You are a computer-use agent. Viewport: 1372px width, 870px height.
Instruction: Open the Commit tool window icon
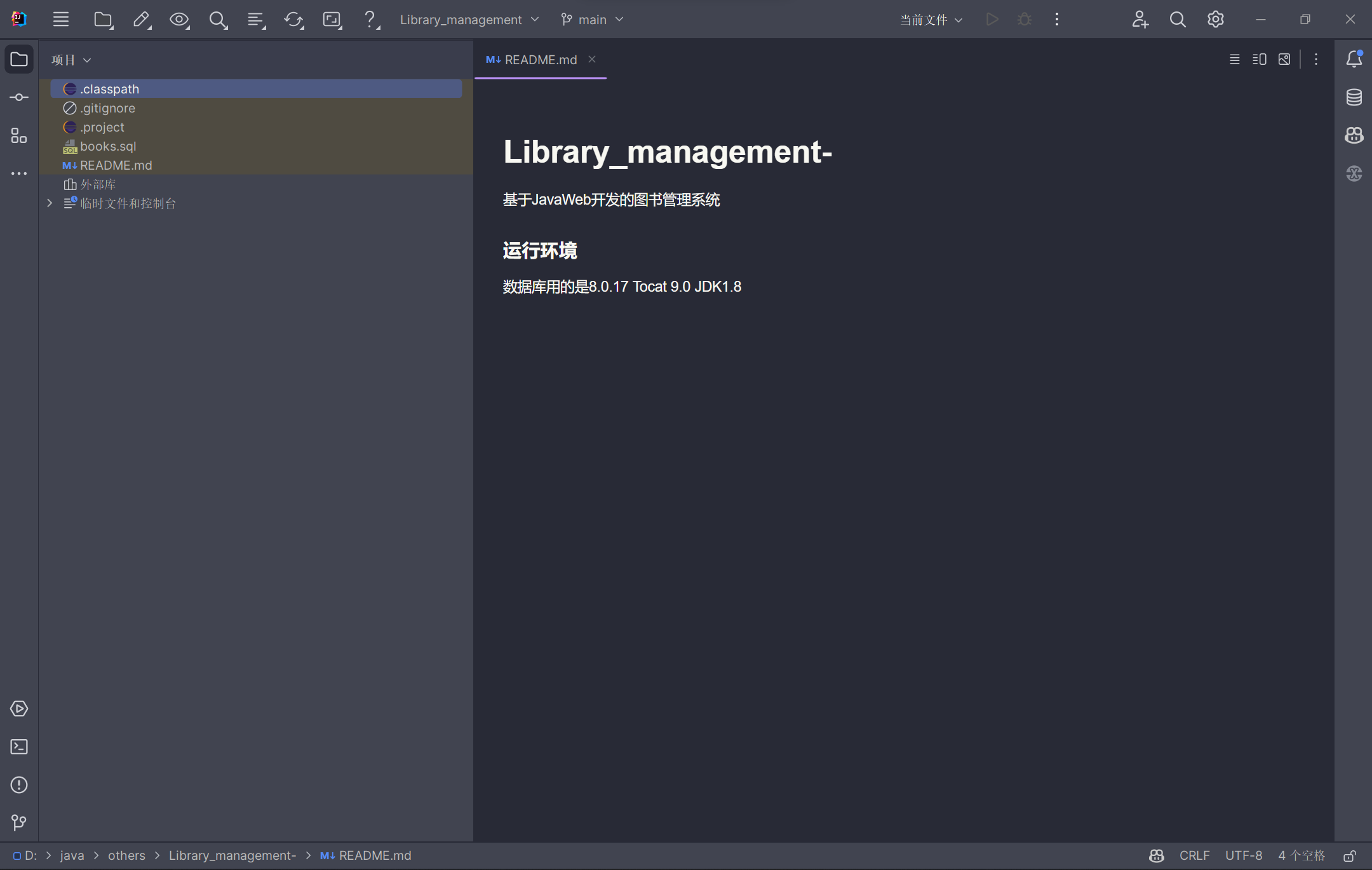[x=19, y=97]
